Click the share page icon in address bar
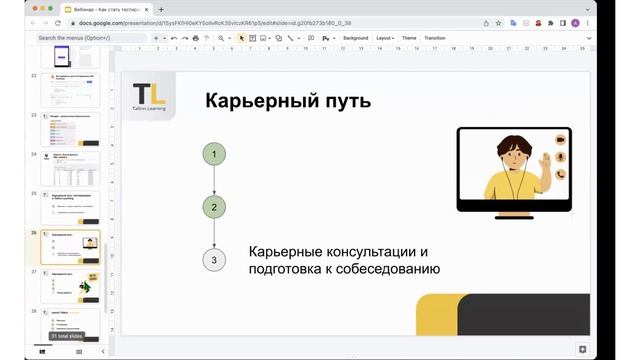Viewport: 640px width, 360px height. [486, 23]
